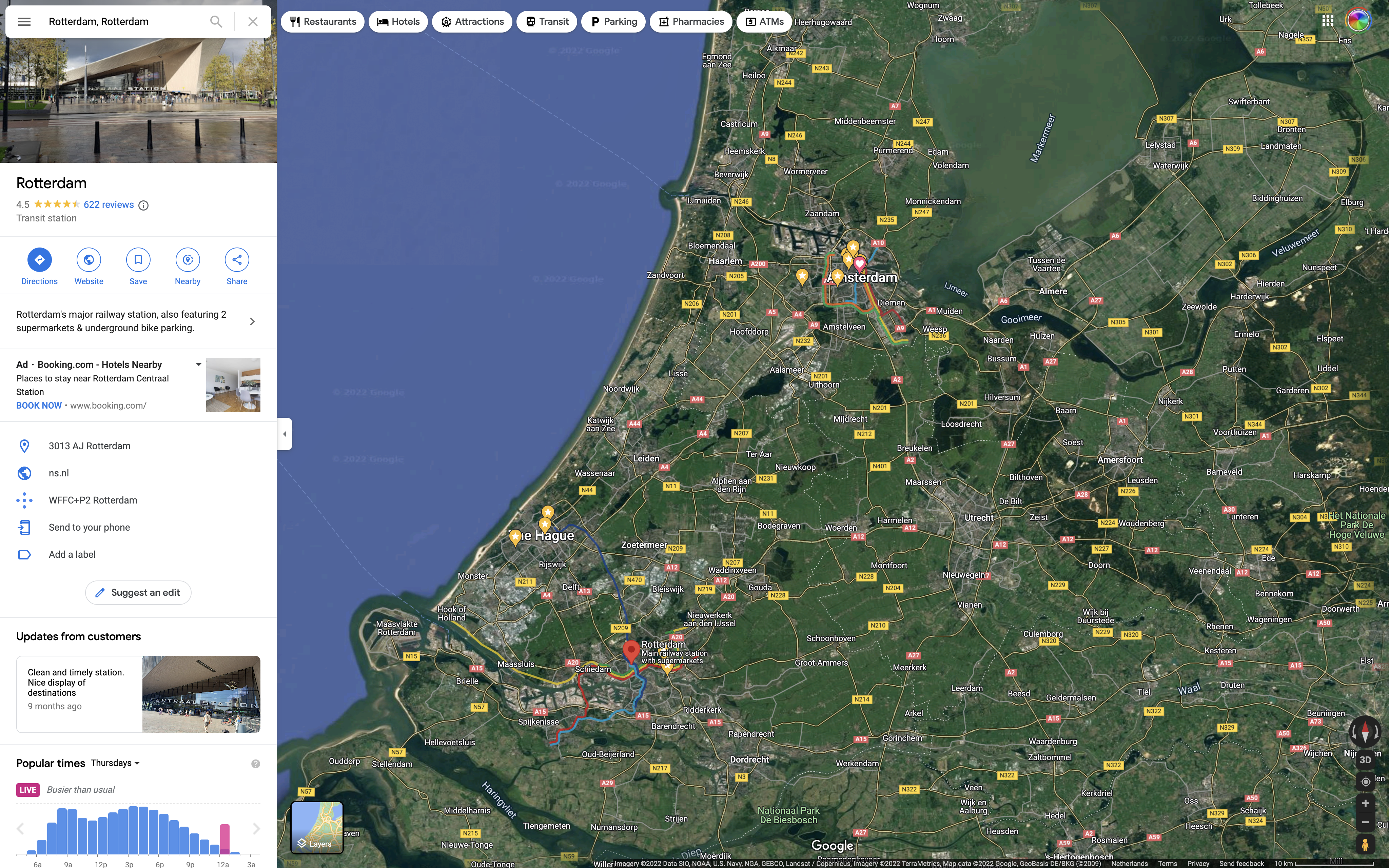The height and width of the screenshot is (868, 1389).
Task: Expand the Booking.com ad options arrow
Action: 198,364
